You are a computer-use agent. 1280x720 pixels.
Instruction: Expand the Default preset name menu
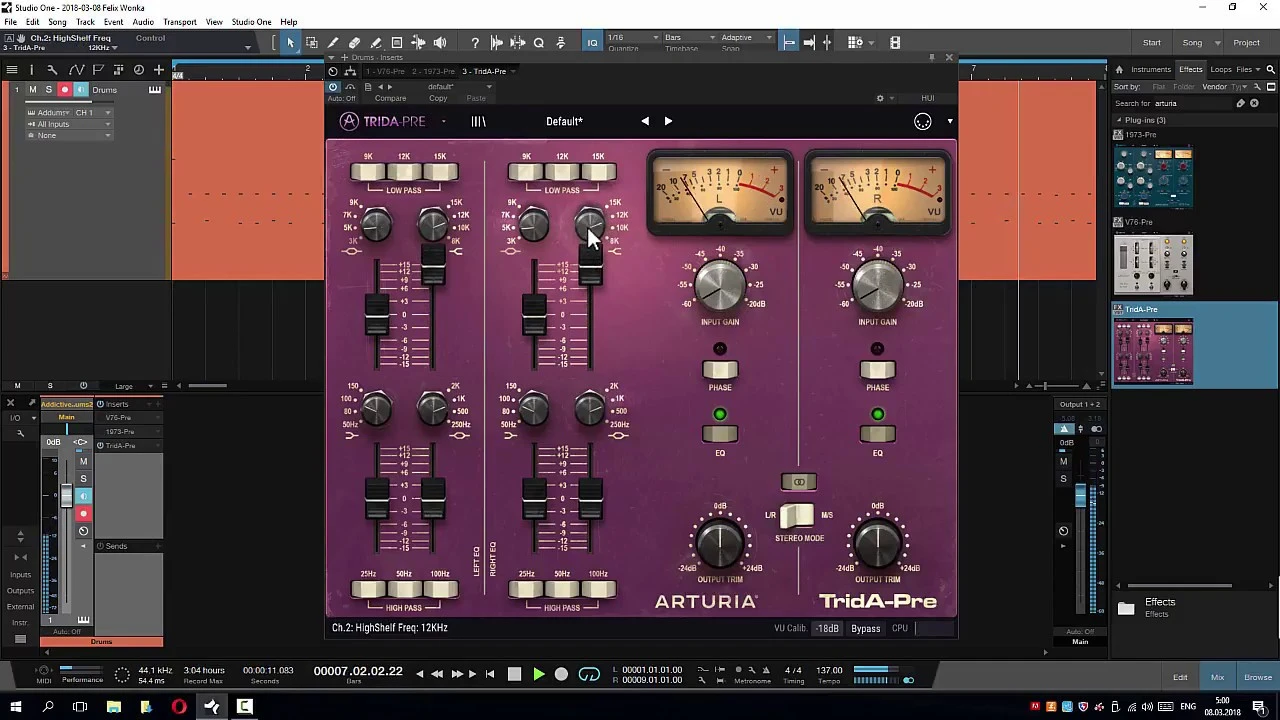click(564, 122)
